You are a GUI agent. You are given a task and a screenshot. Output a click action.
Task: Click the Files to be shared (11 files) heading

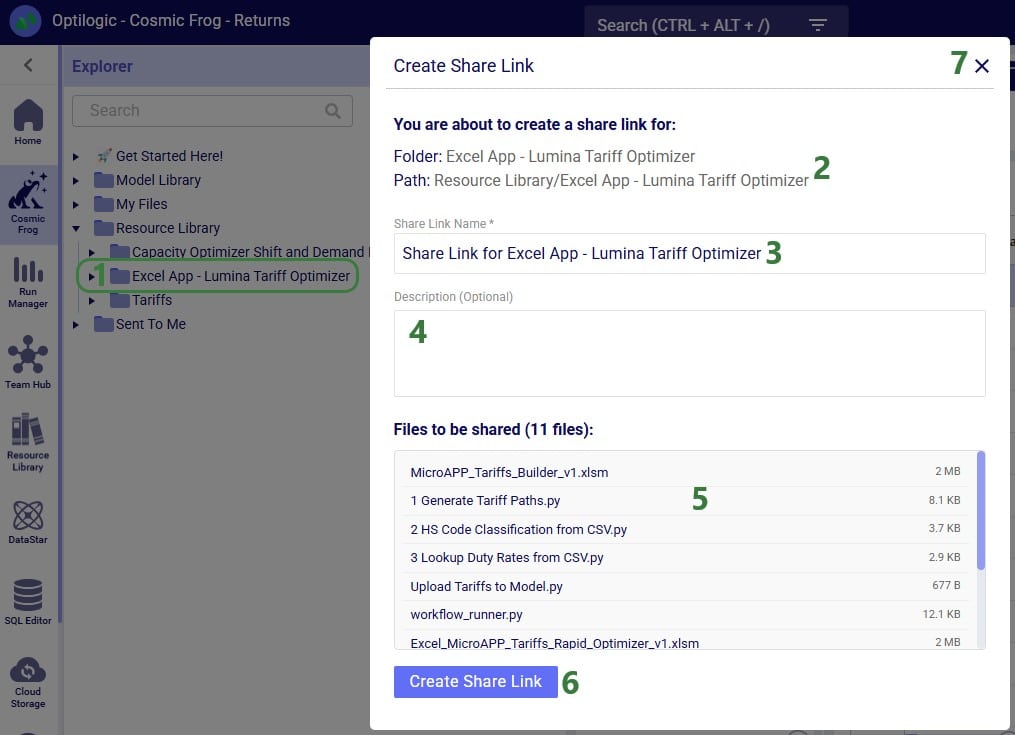(x=493, y=429)
